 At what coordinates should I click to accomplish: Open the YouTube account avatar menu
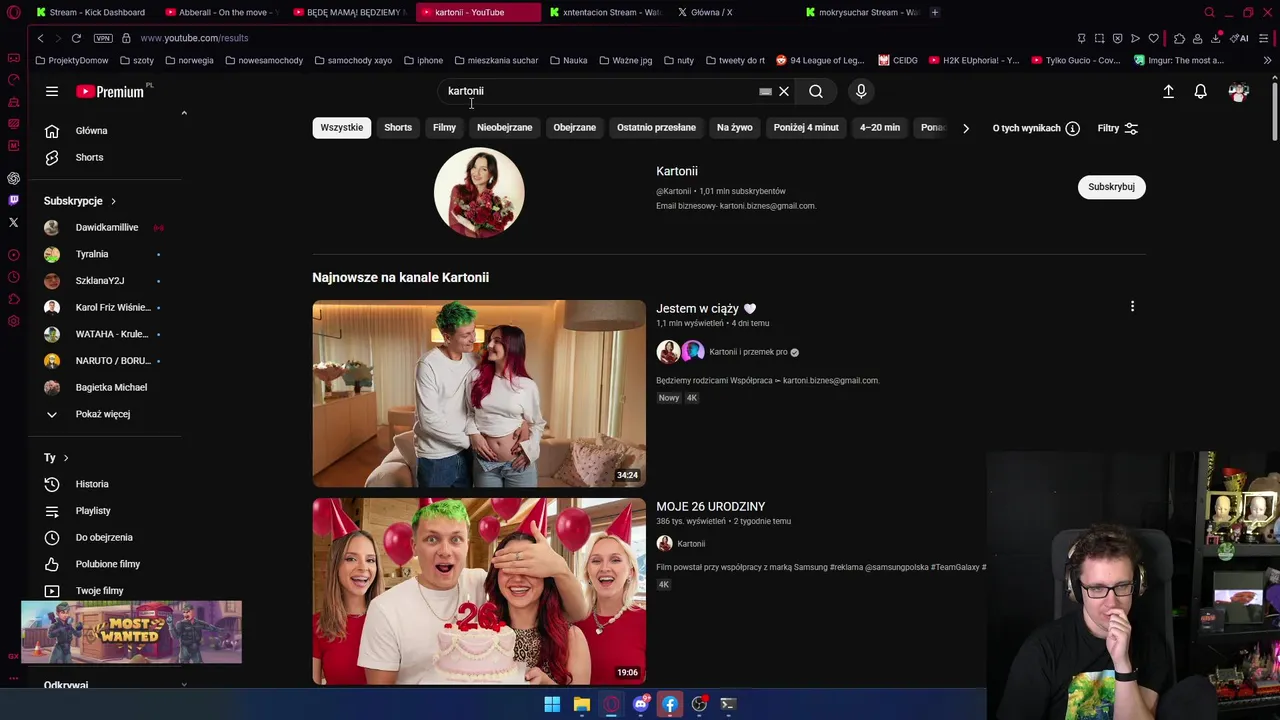point(1239,91)
